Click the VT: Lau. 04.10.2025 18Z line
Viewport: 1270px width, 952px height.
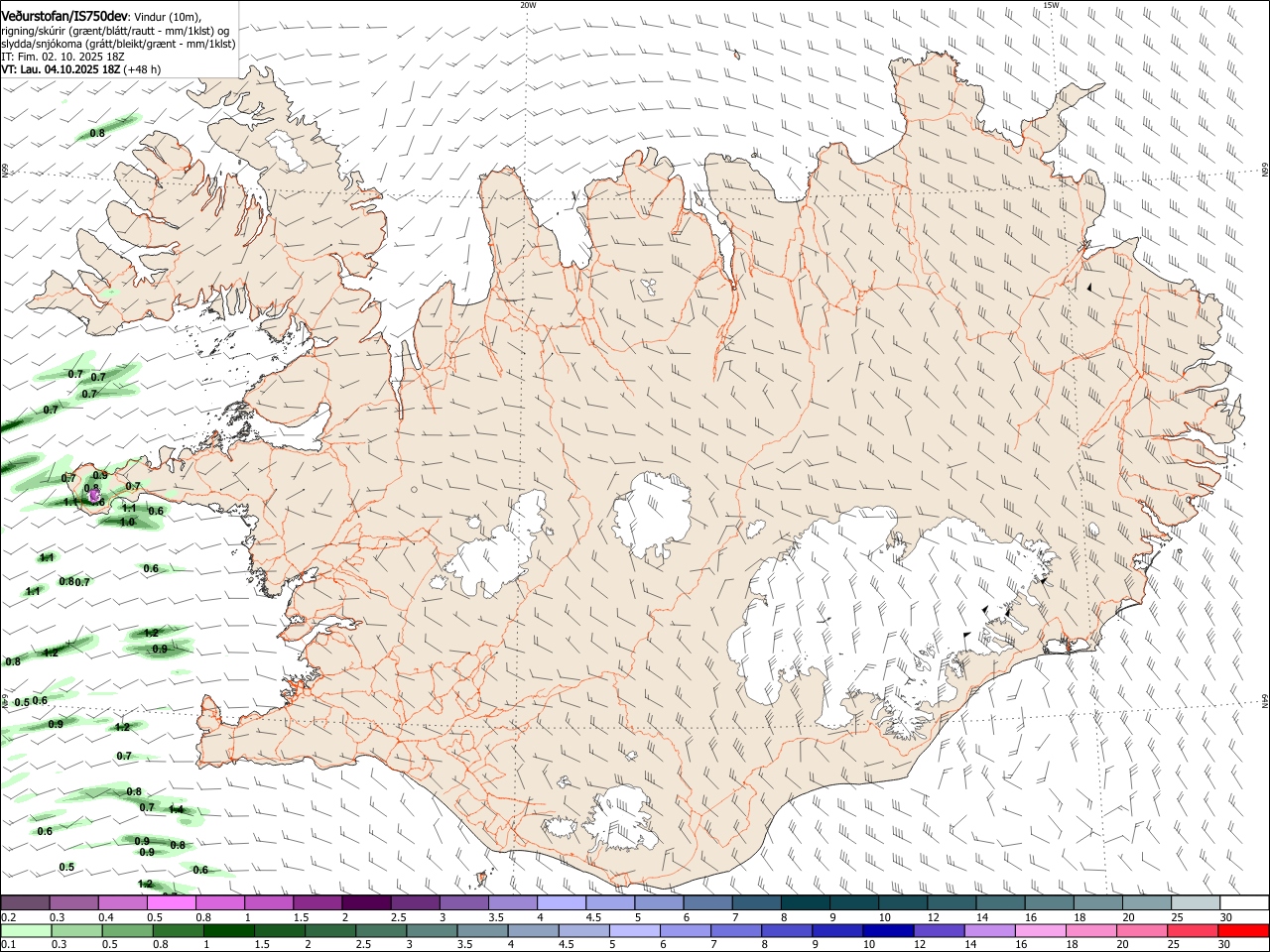tap(81, 70)
